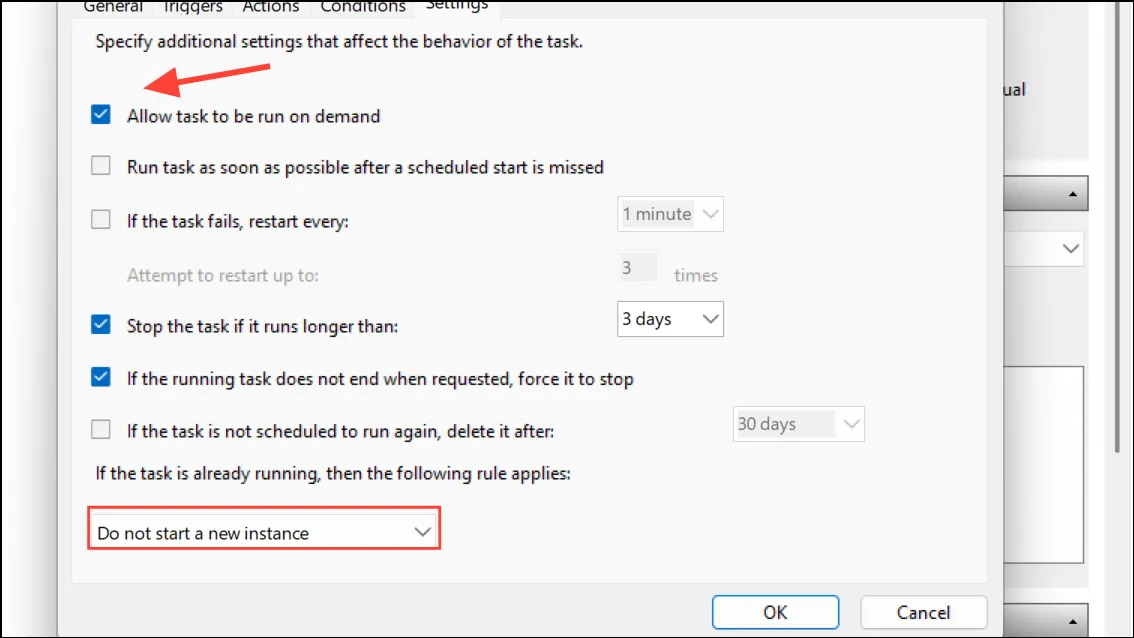The image size is (1134, 638).
Task: Open the Actions tab
Action: pyautogui.click(x=270, y=7)
